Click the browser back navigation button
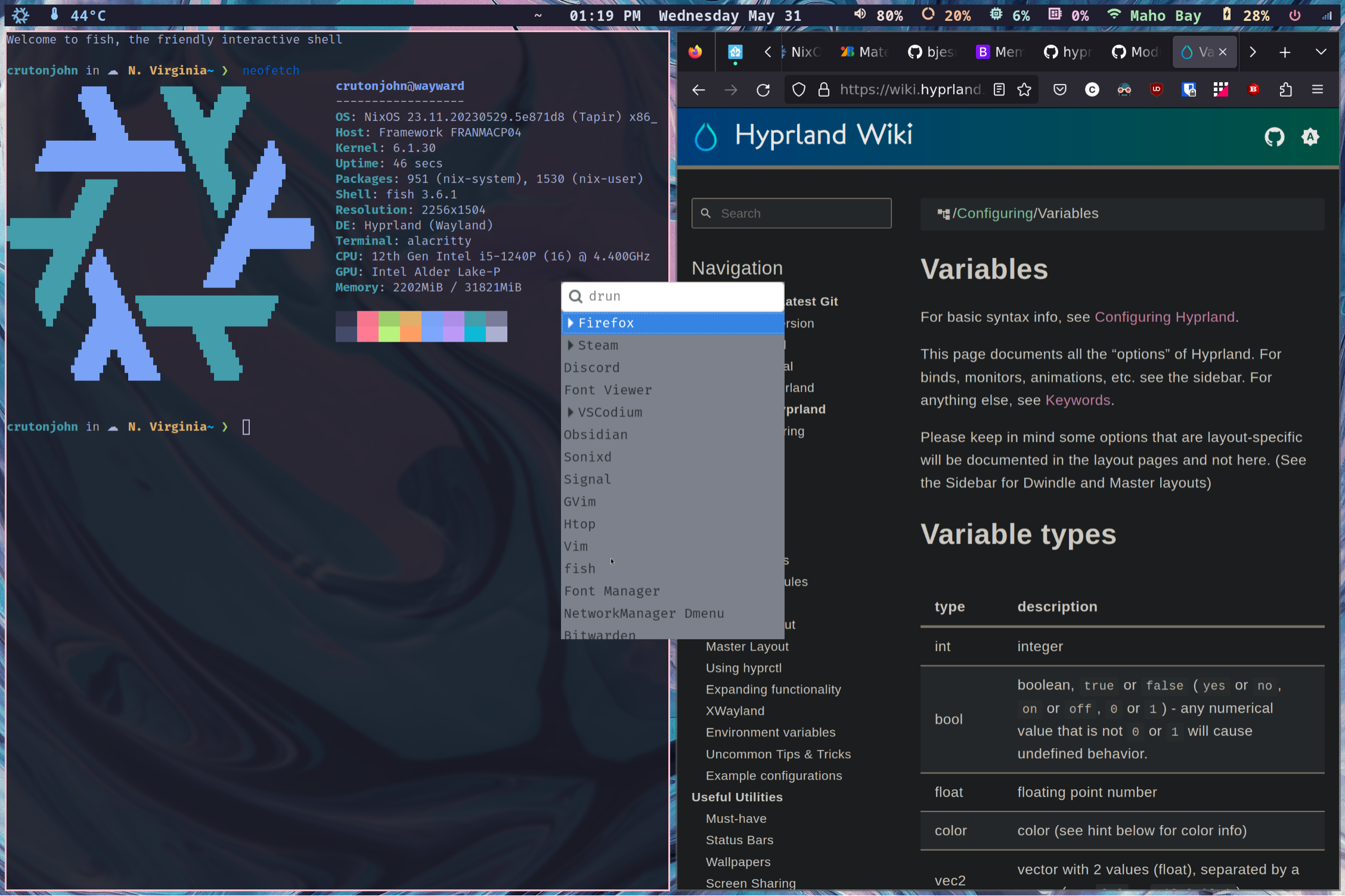 pyautogui.click(x=699, y=91)
